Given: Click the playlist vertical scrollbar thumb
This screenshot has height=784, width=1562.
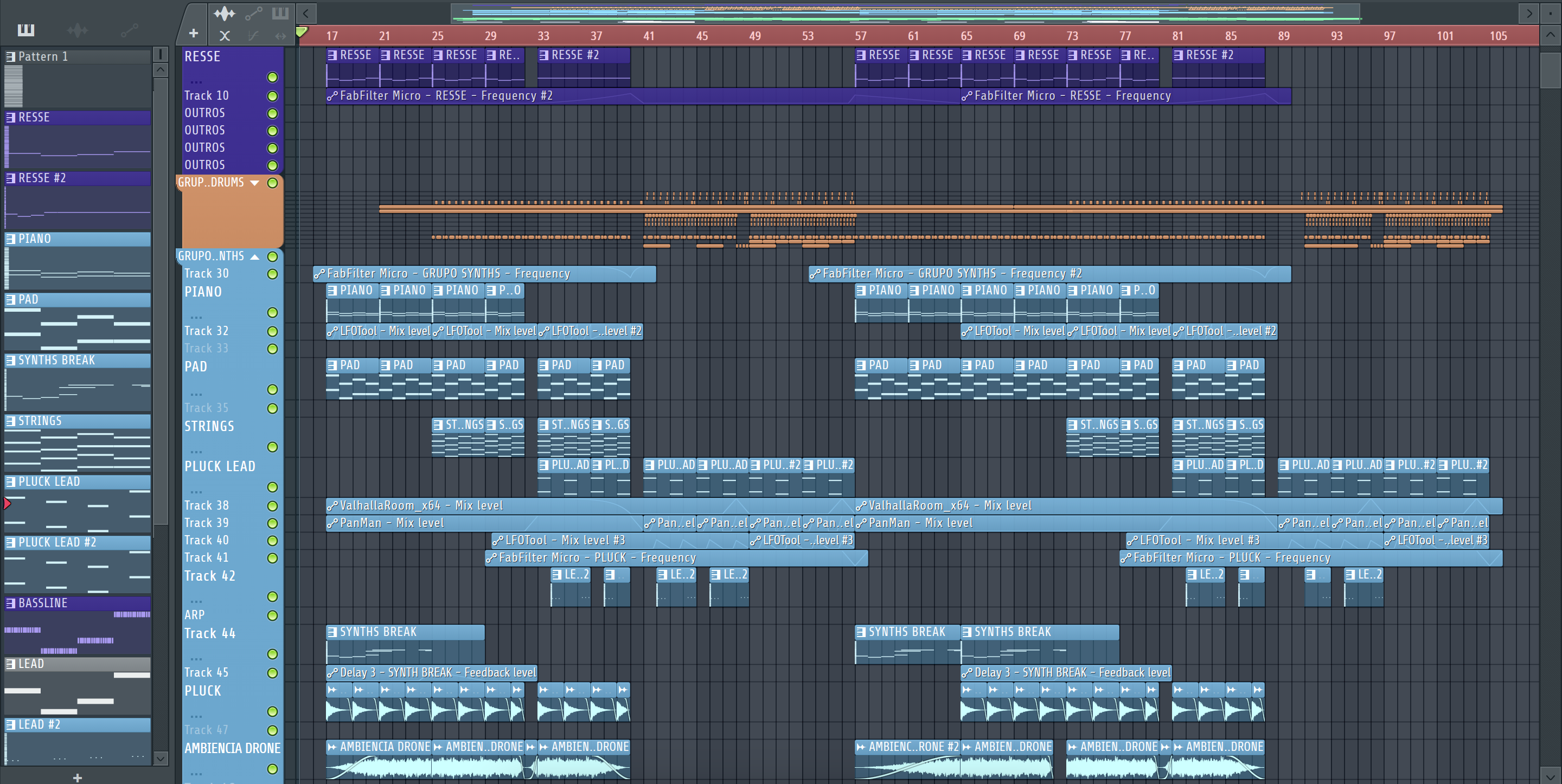Looking at the screenshot, I should [1550, 71].
